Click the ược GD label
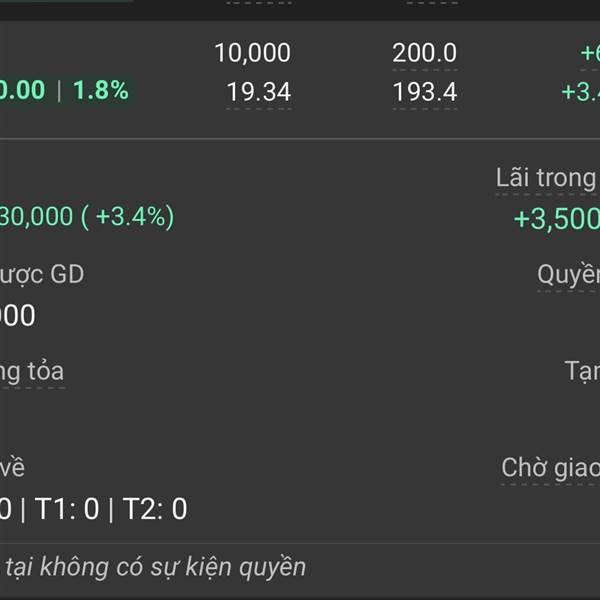 pos(41,275)
